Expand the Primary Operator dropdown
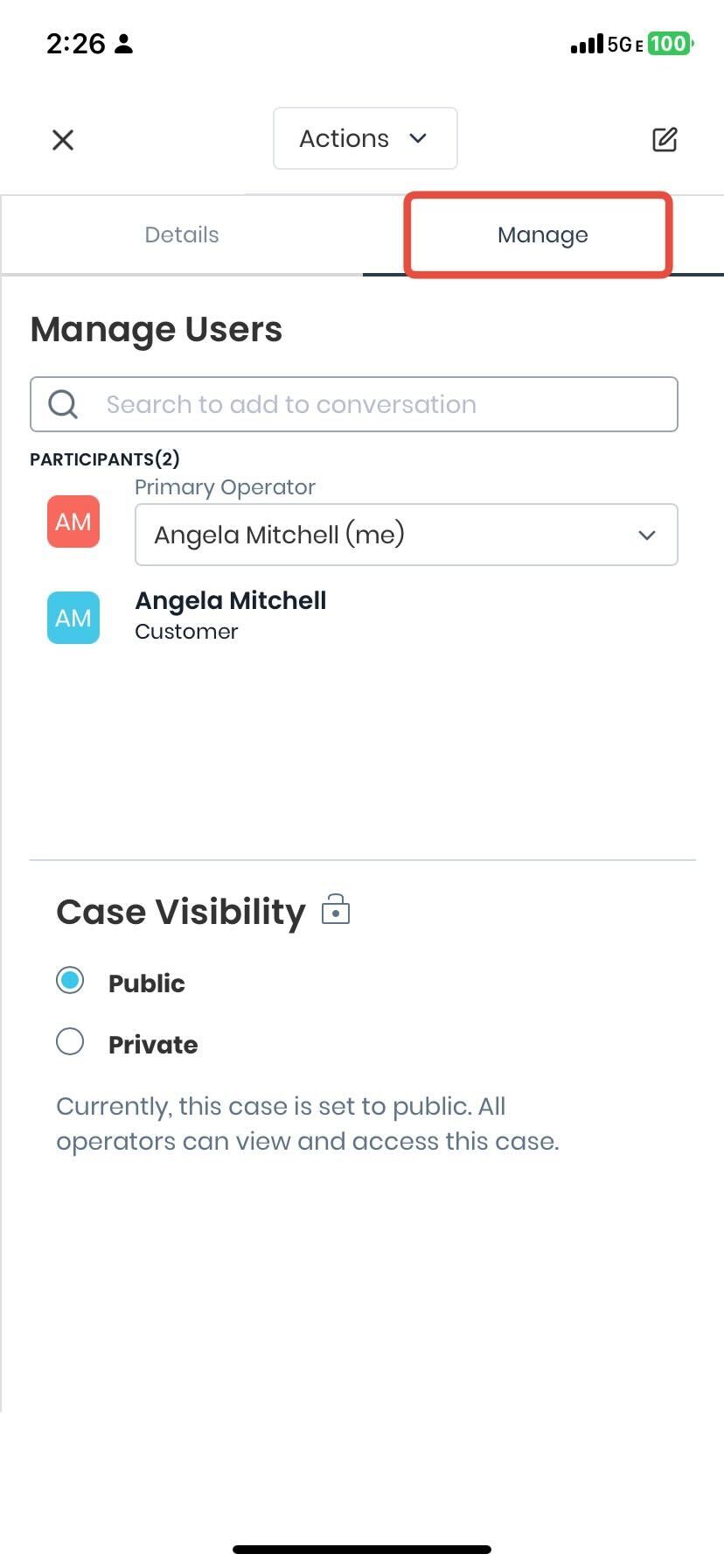The image size is (724, 1568). point(406,535)
